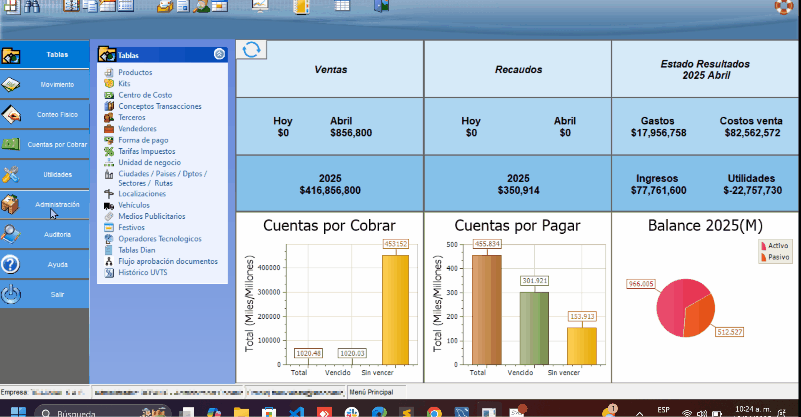Open Tarifas Impuestos from the list

pyautogui.click(x=152, y=151)
